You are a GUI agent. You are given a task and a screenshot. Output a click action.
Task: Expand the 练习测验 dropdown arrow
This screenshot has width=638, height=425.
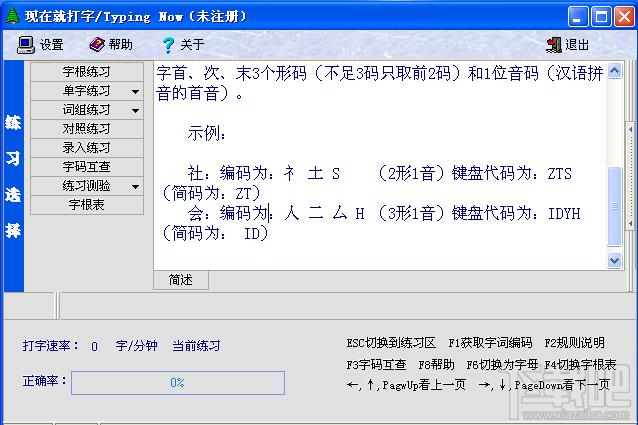point(135,187)
